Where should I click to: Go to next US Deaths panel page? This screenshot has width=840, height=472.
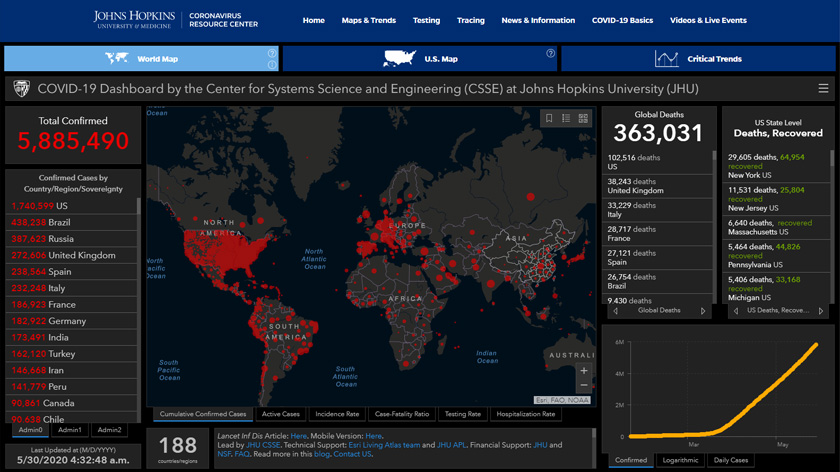(x=821, y=311)
